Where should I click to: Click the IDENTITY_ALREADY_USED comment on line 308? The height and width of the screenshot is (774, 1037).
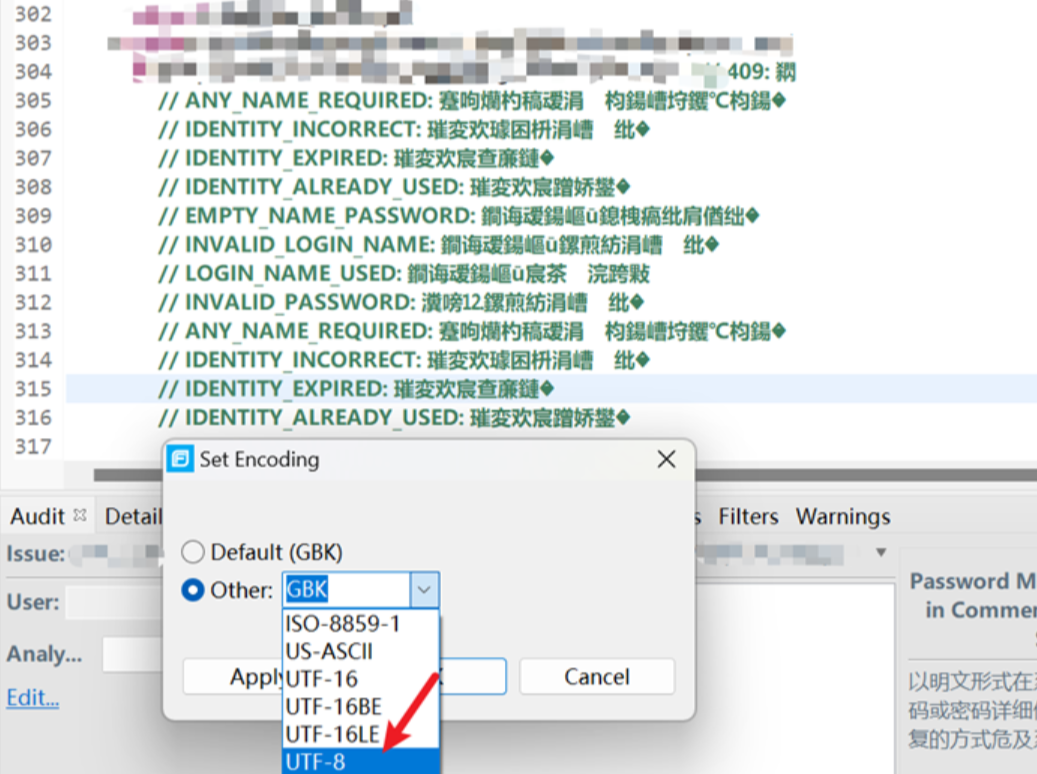(394, 187)
